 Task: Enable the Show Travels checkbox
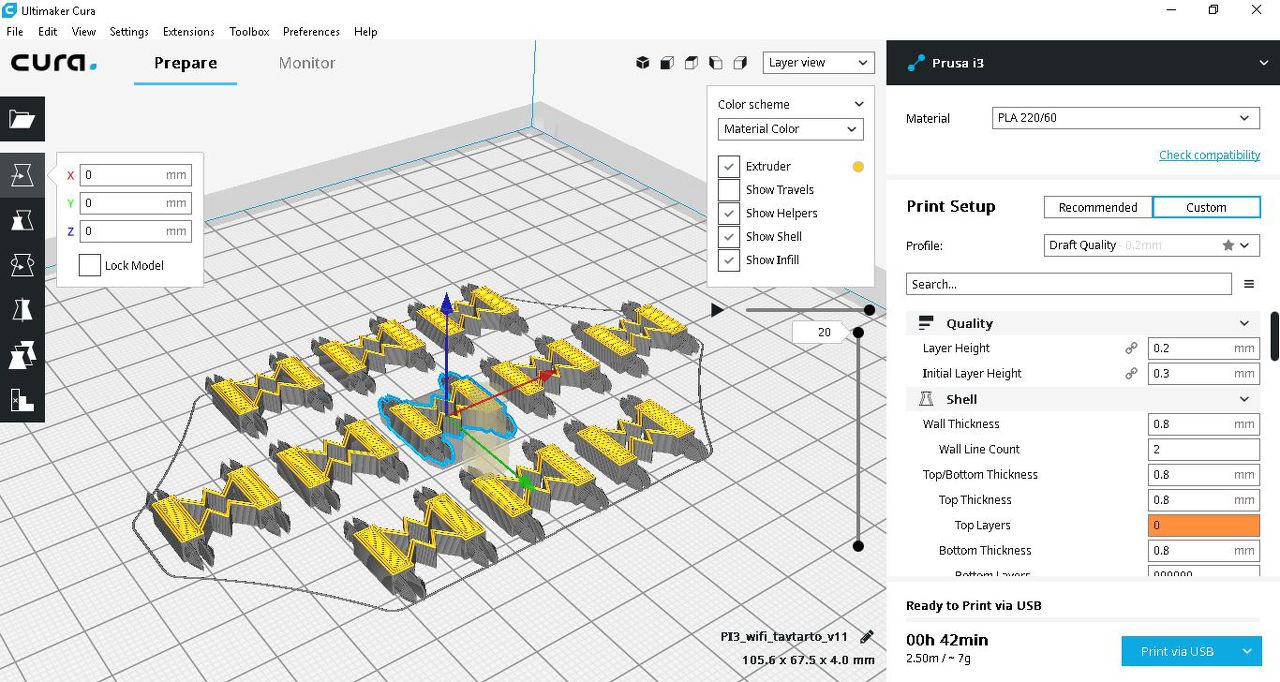pos(729,190)
